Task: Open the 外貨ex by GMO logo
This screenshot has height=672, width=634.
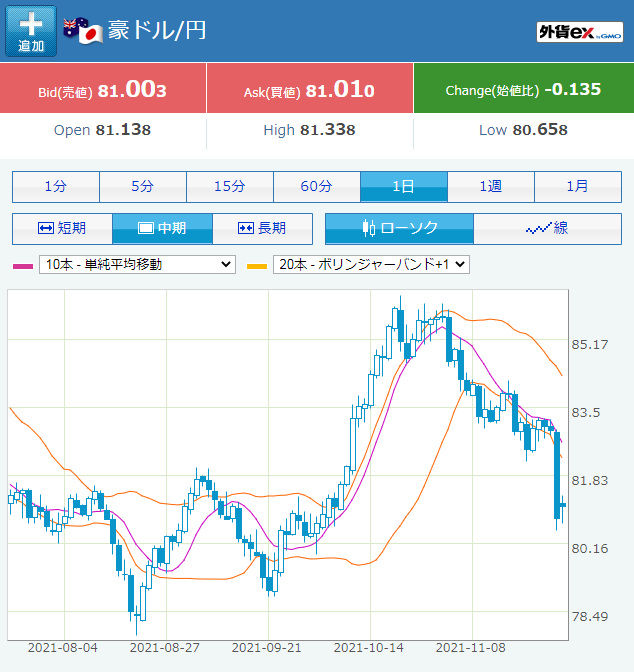Action: pos(580,32)
